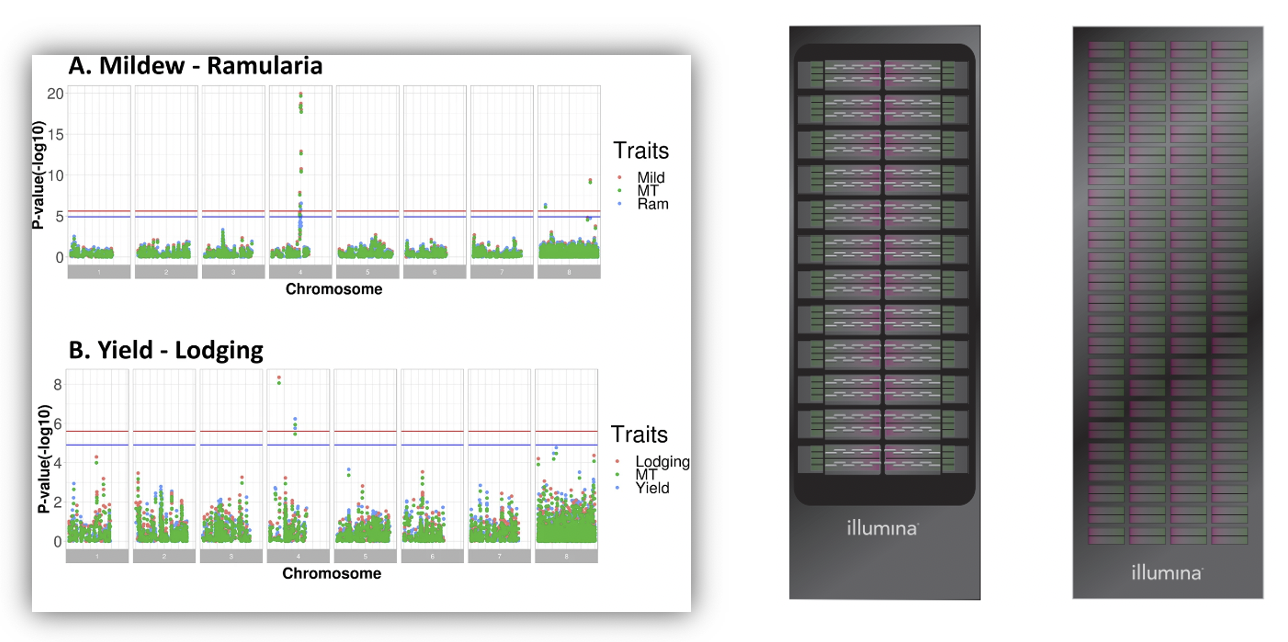Click the P-value axis label of the Mildew plot

39,174
